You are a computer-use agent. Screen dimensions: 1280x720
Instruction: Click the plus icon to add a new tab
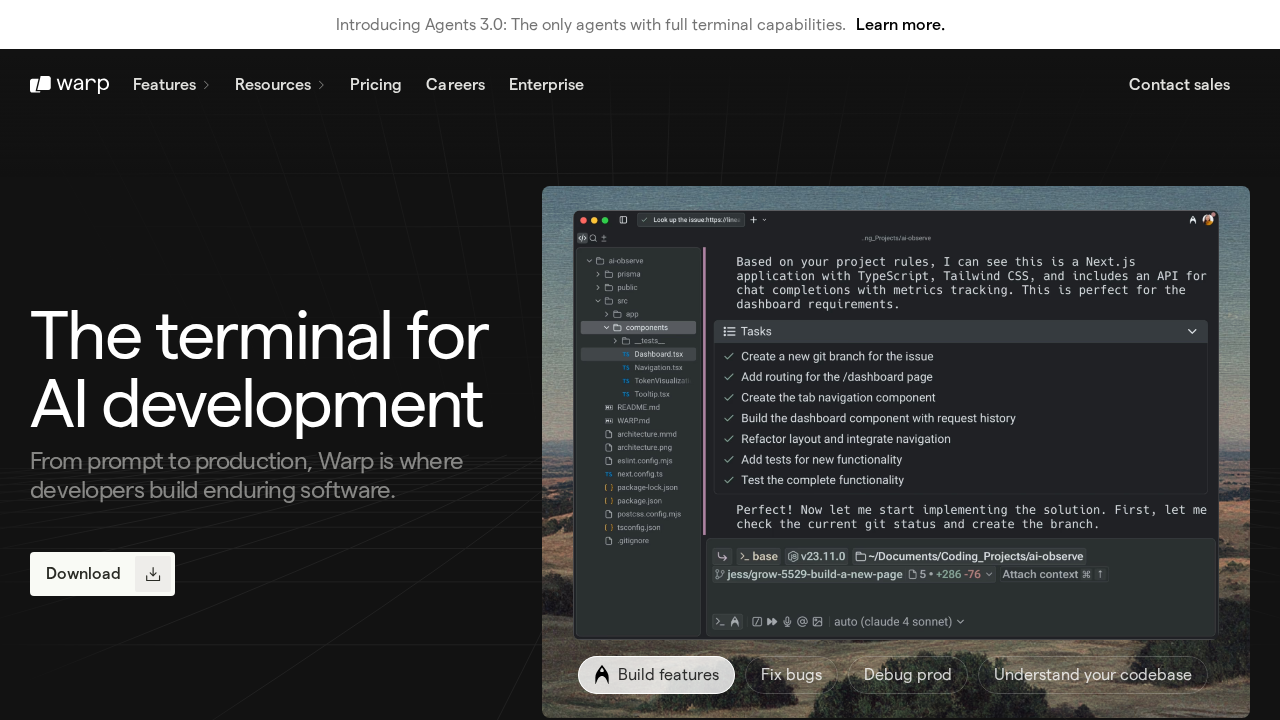tap(754, 219)
